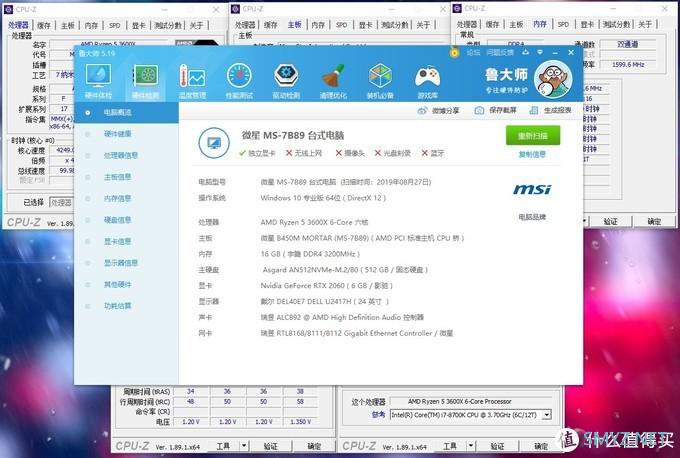Open 装机必备 essential software cube icon
This screenshot has height=458, width=680.
coord(380,81)
